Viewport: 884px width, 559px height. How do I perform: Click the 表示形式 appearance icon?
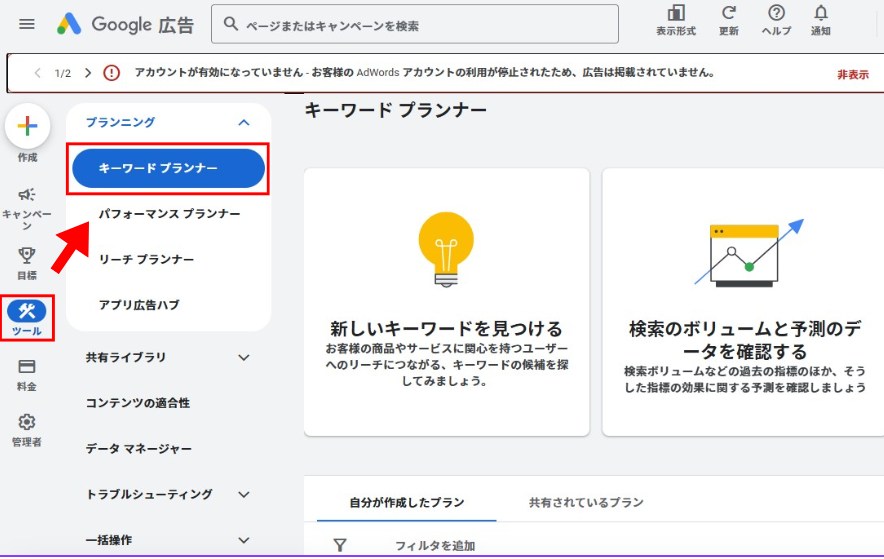pos(676,14)
